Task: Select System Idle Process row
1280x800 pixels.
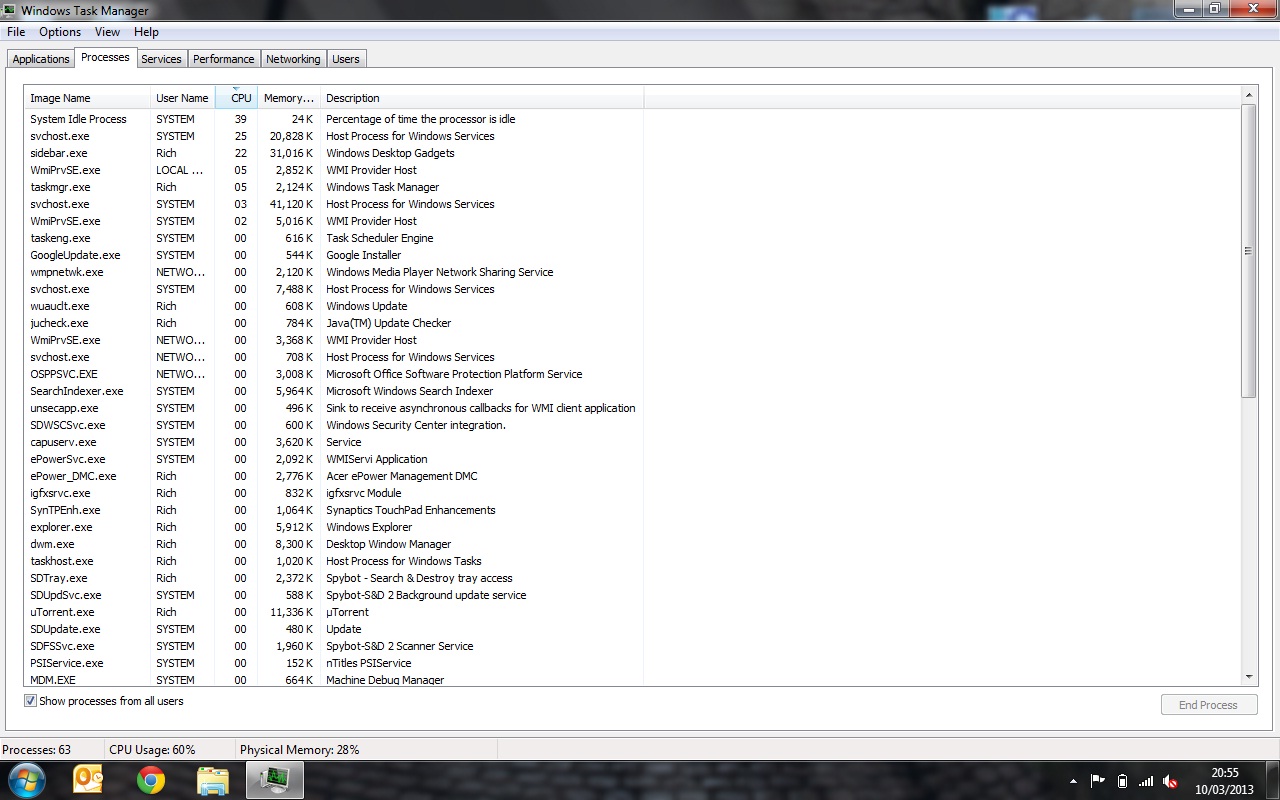Action: point(334,119)
